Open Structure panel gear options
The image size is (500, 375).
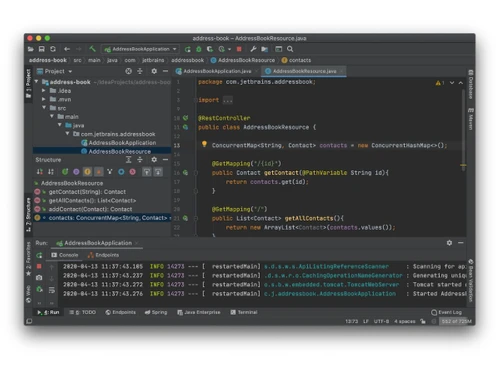pyautogui.click(x=154, y=160)
